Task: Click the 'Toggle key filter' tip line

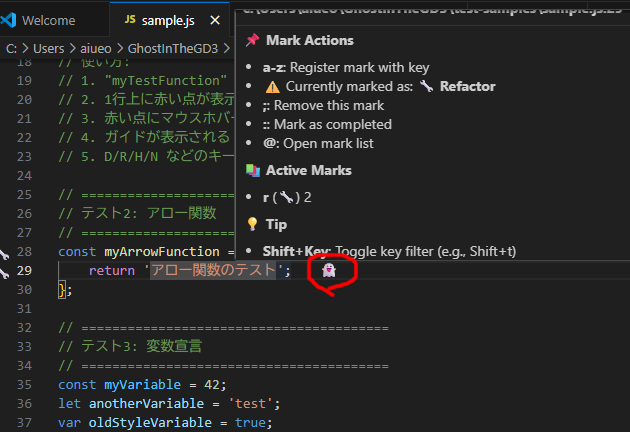Action: point(389,252)
